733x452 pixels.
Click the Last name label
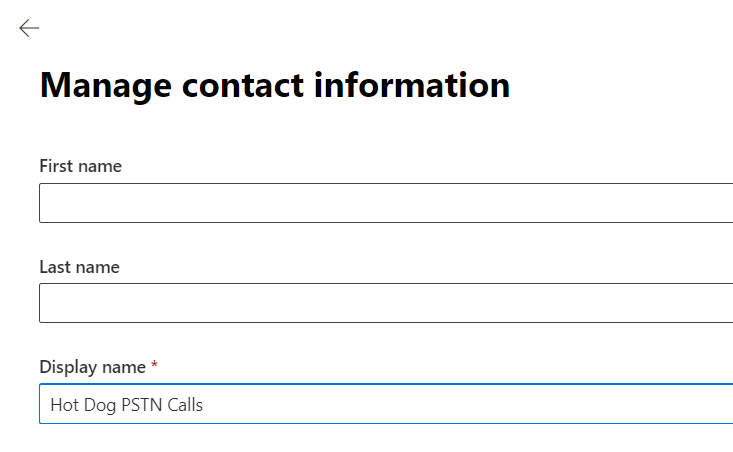tap(79, 267)
